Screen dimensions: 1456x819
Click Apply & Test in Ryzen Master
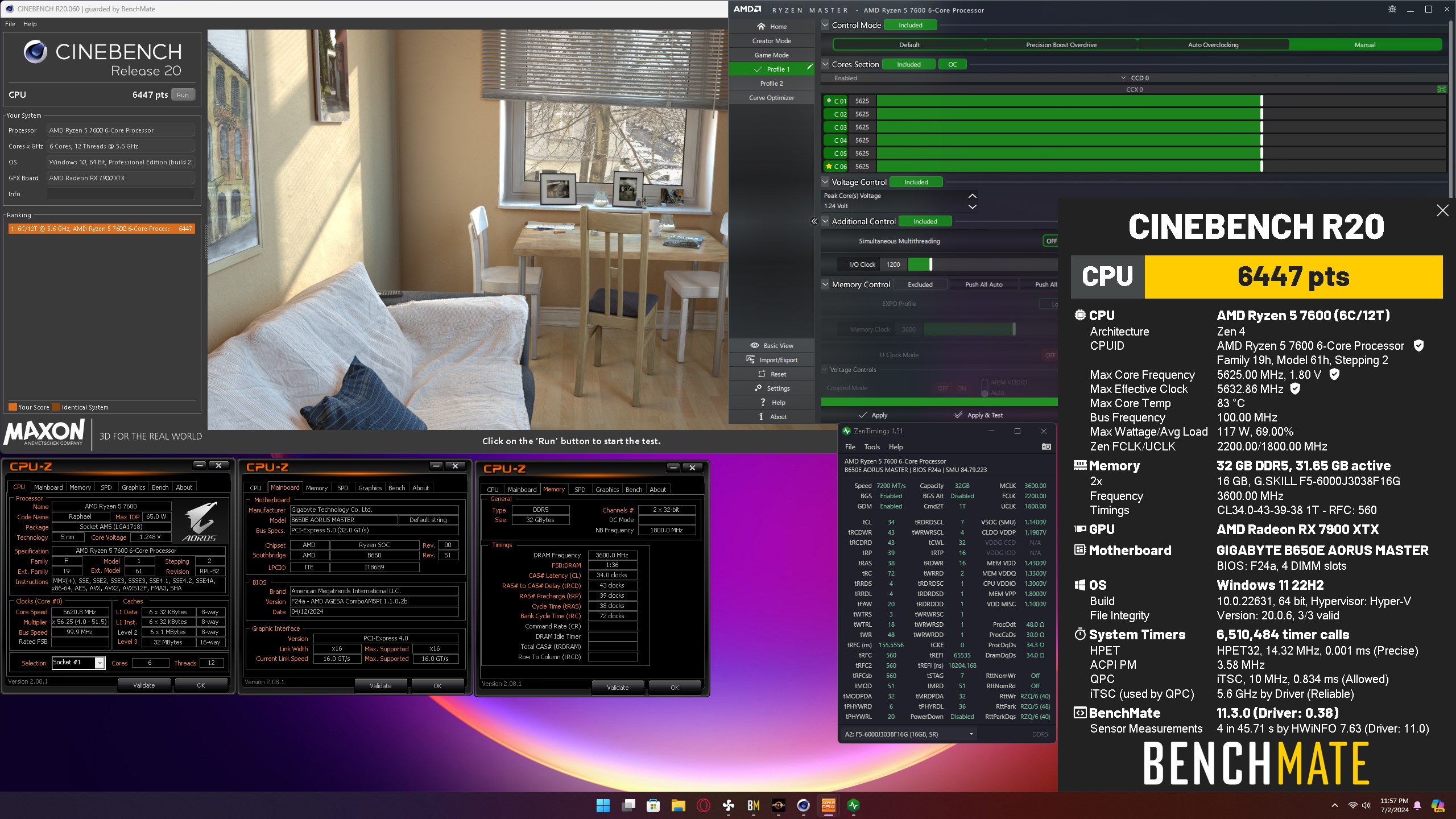pos(979,415)
